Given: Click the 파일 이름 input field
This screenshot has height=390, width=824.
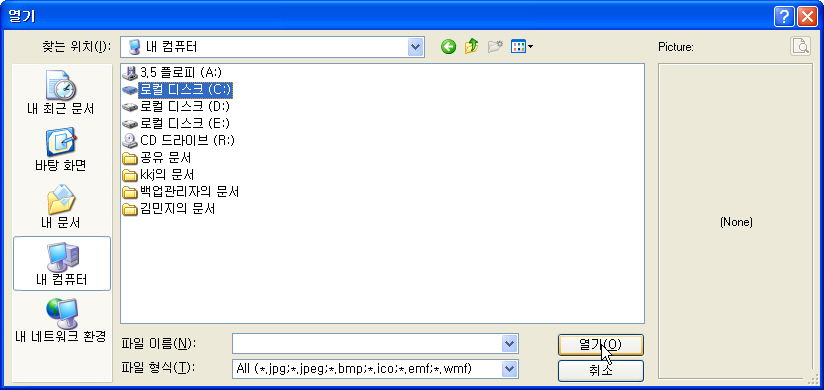Looking at the screenshot, I should pos(367,344).
